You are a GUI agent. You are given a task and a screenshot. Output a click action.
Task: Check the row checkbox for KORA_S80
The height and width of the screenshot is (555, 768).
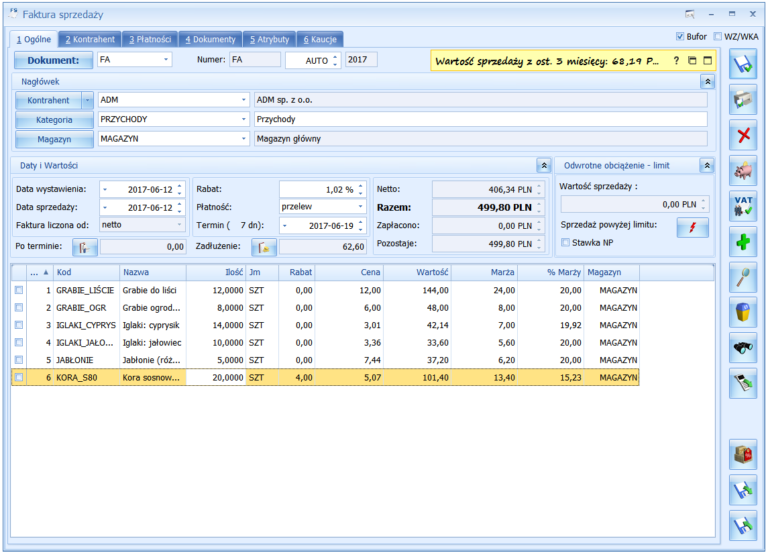click(x=19, y=377)
